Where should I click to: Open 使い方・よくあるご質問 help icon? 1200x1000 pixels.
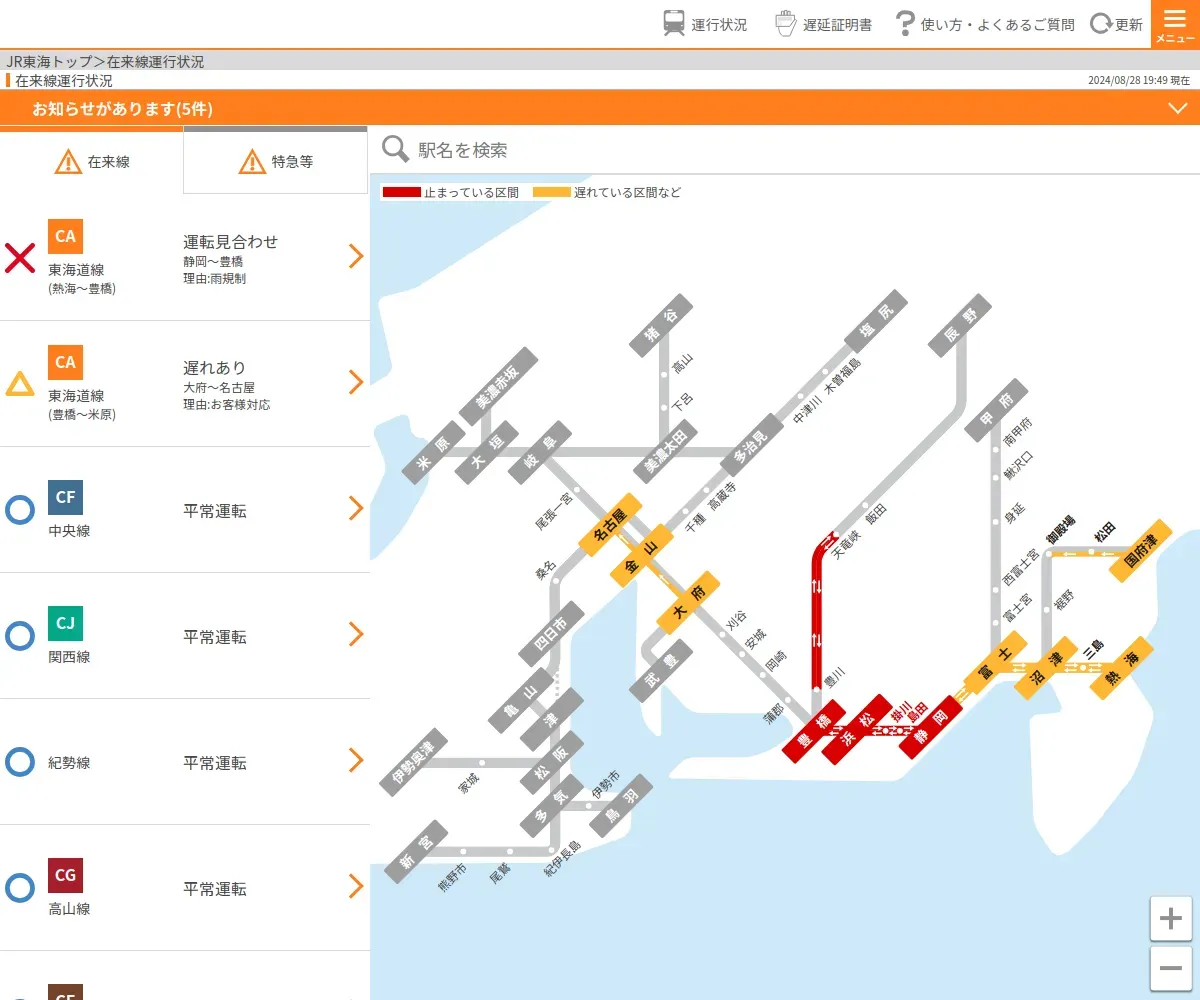(905, 23)
